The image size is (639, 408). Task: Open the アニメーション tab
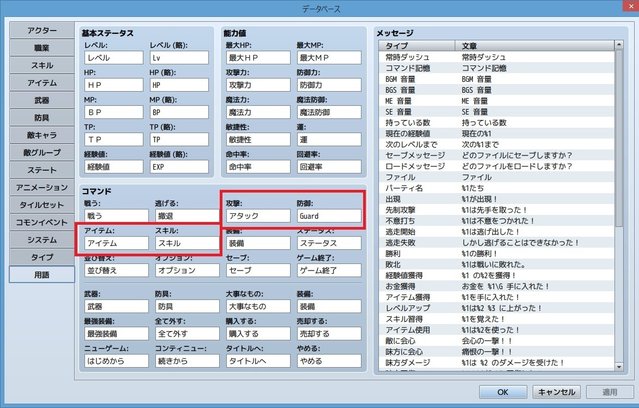pyautogui.click(x=42, y=187)
